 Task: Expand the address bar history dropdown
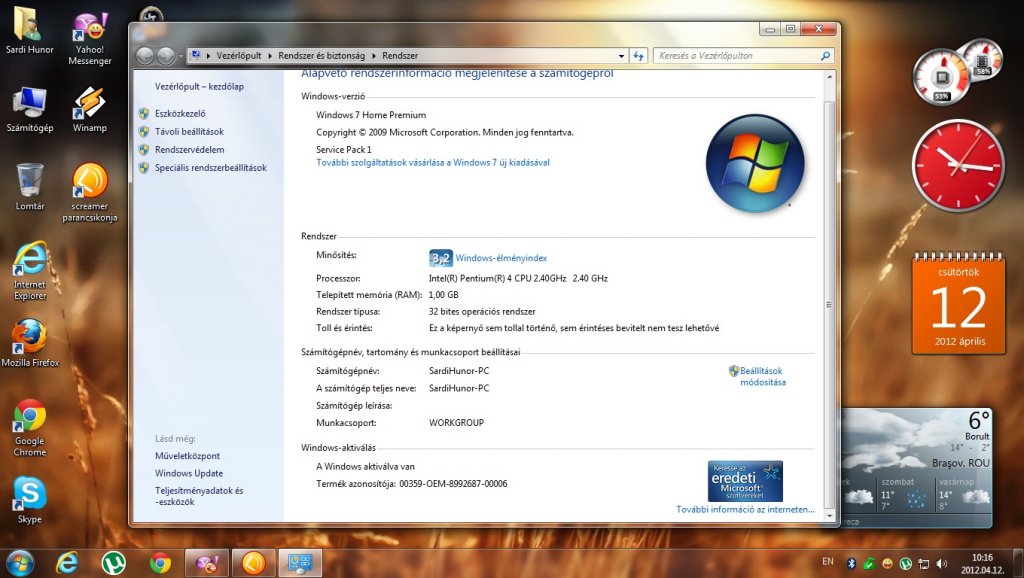[x=621, y=56]
